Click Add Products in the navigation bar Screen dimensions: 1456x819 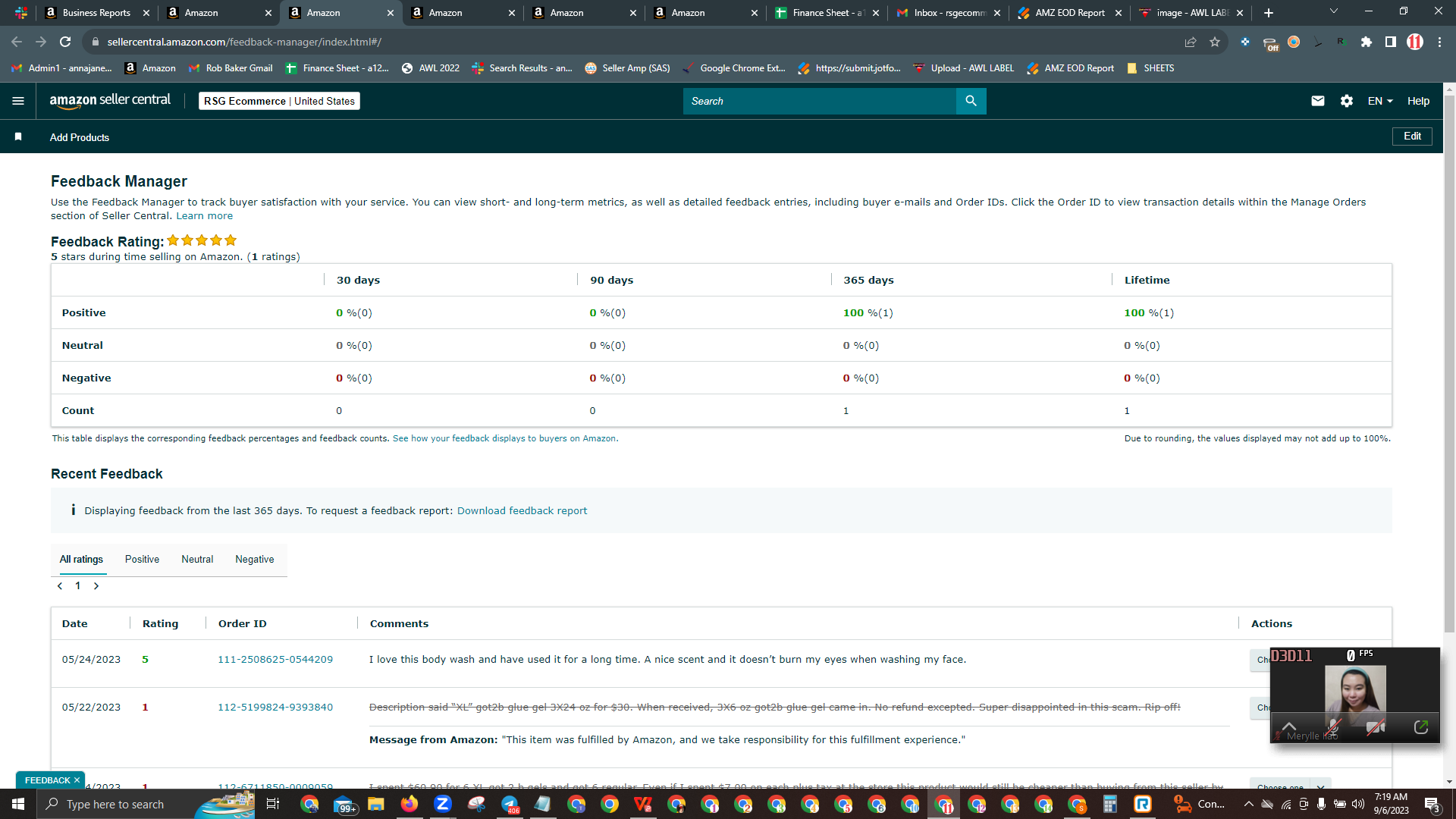80,137
